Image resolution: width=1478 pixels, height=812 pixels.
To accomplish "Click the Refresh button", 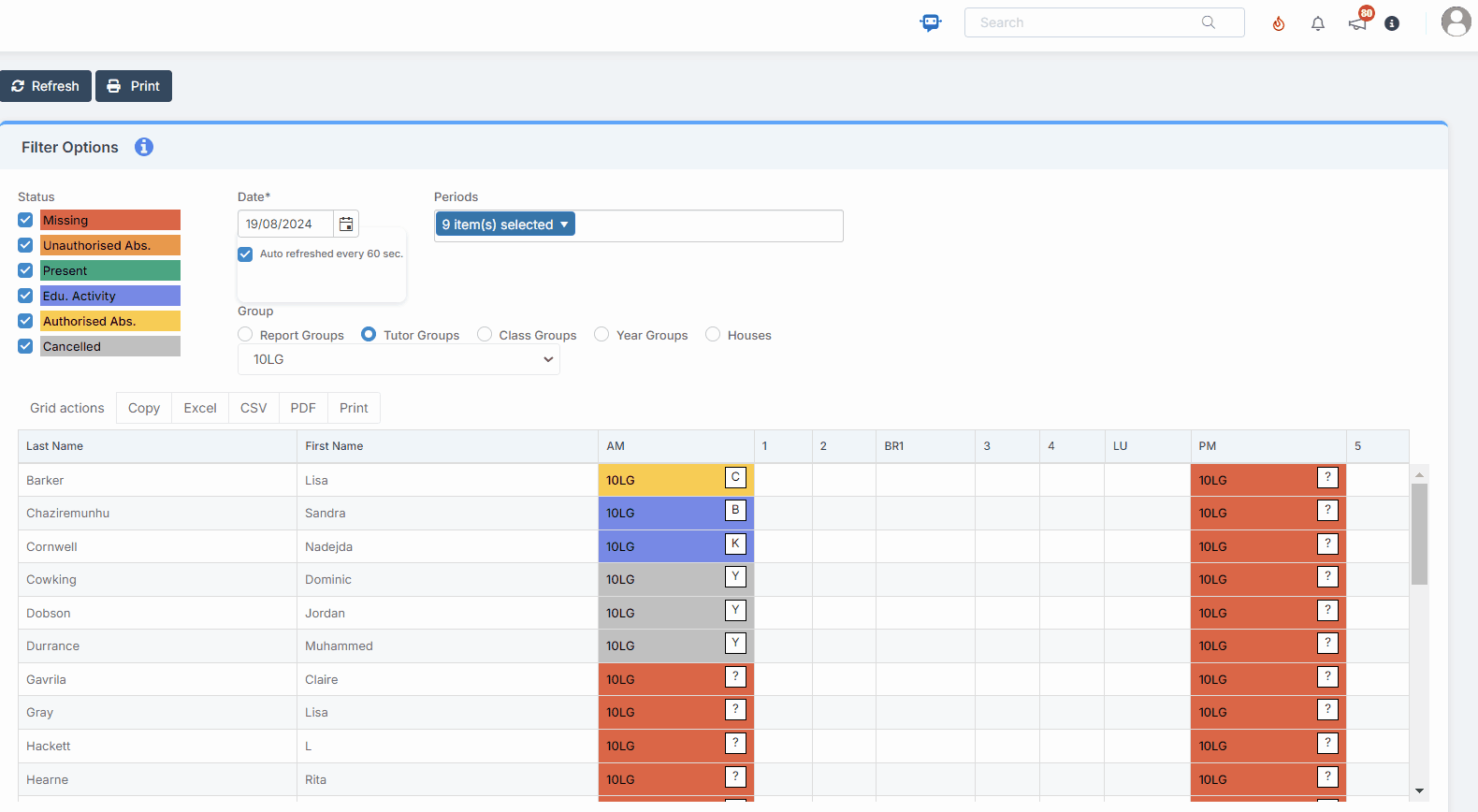I will click(46, 86).
